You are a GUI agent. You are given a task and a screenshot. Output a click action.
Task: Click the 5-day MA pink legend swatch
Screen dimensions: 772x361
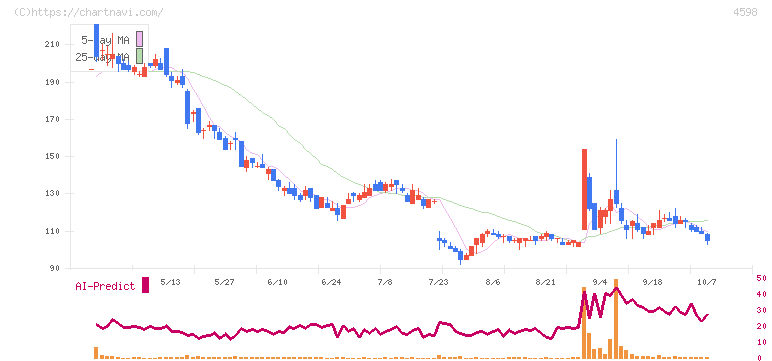(139, 39)
